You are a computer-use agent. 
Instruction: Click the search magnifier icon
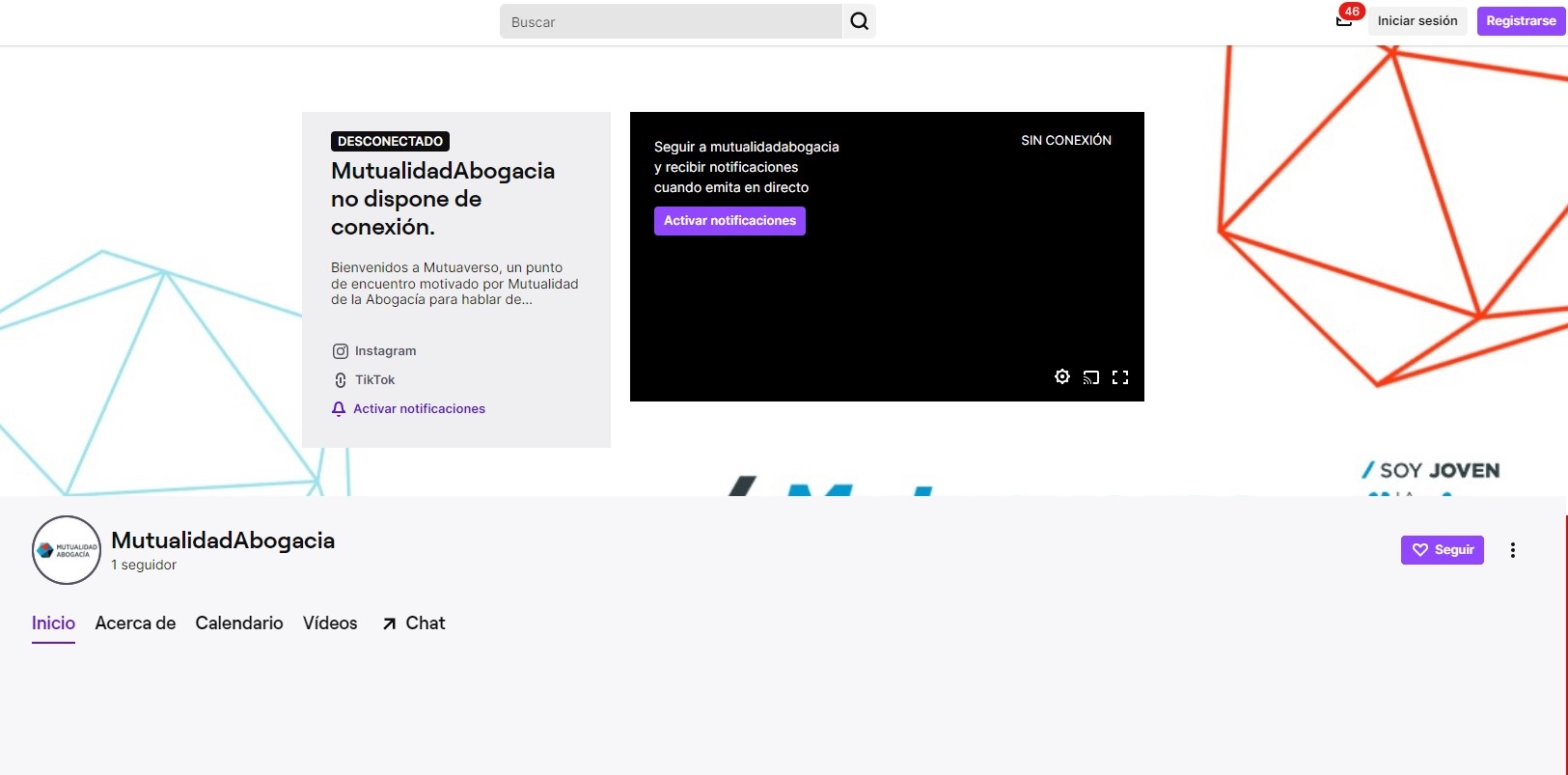pyautogui.click(x=859, y=21)
